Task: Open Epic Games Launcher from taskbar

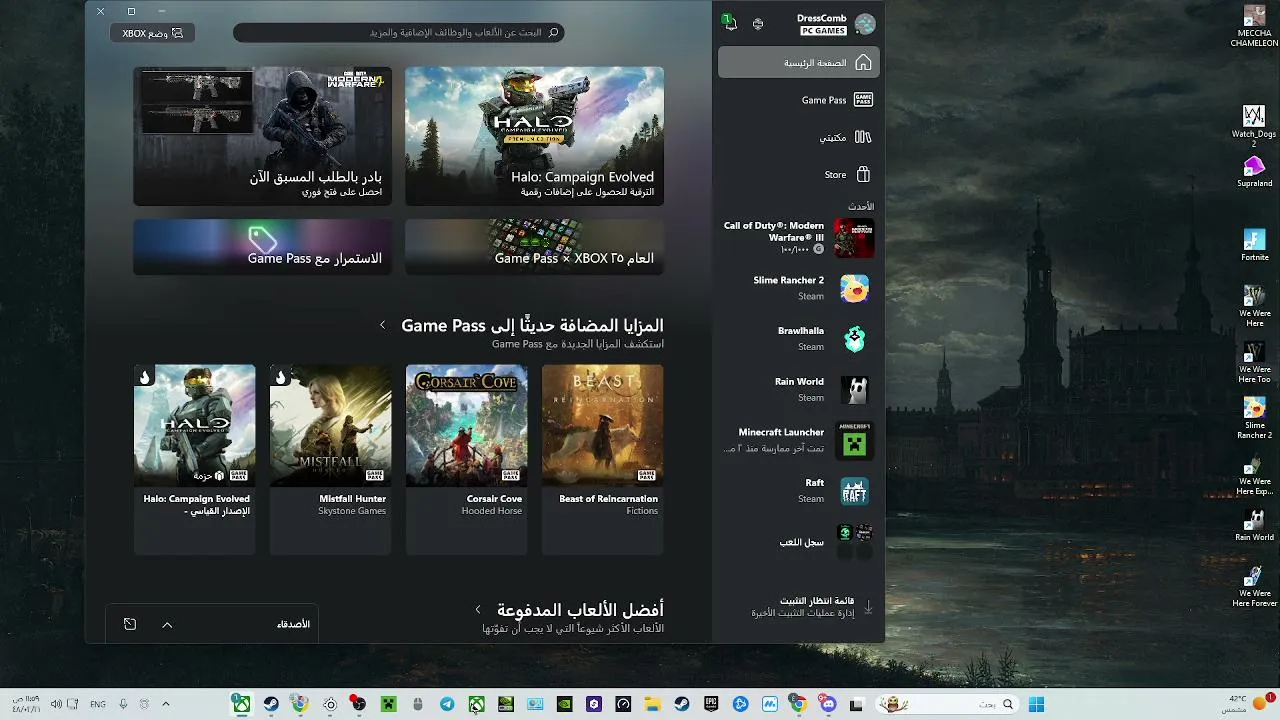Action: (711, 704)
